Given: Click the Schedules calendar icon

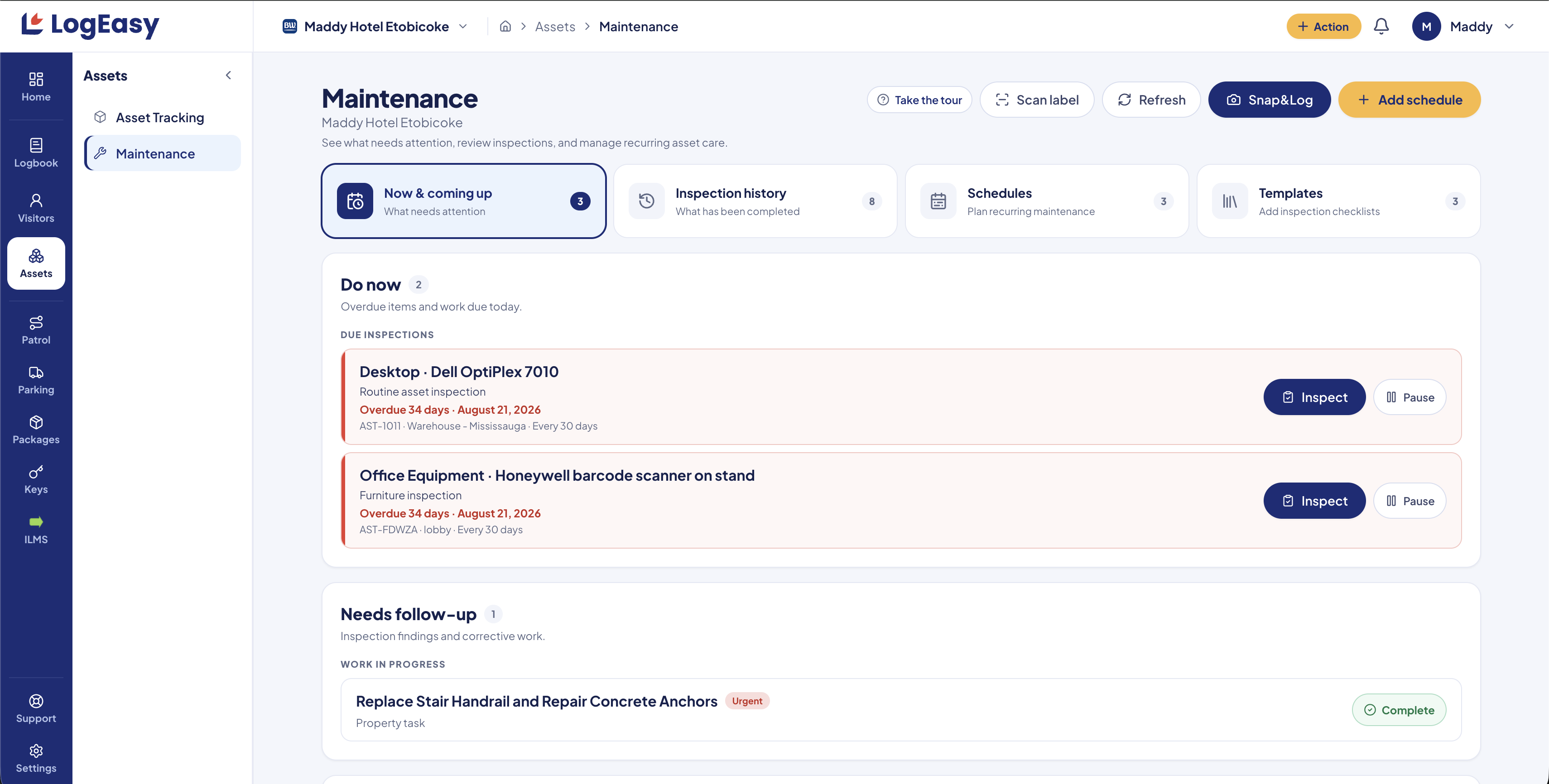Looking at the screenshot, I should click(938, 201).
